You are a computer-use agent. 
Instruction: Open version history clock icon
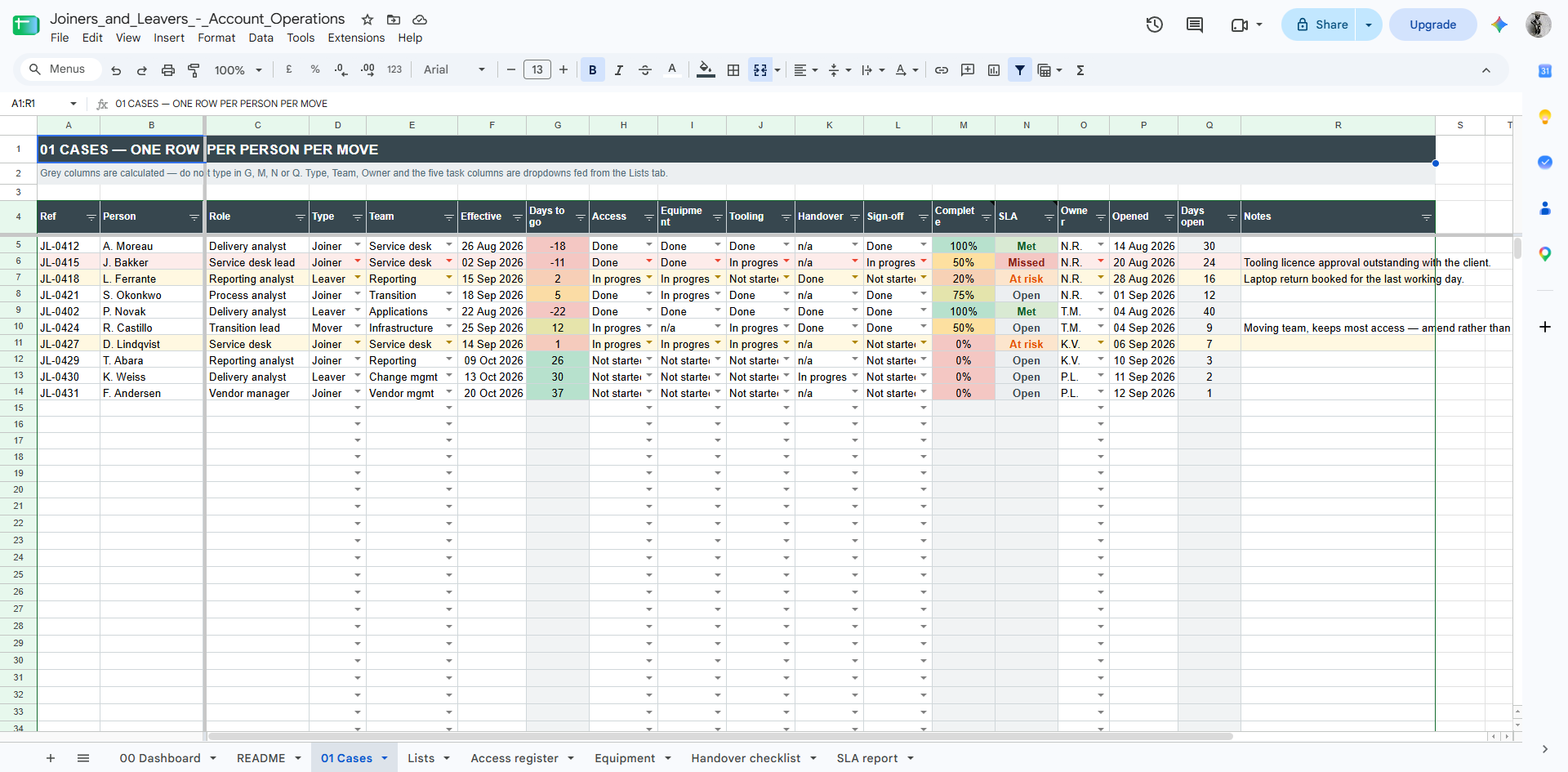pyautogui.click(x=1155, y=25)
